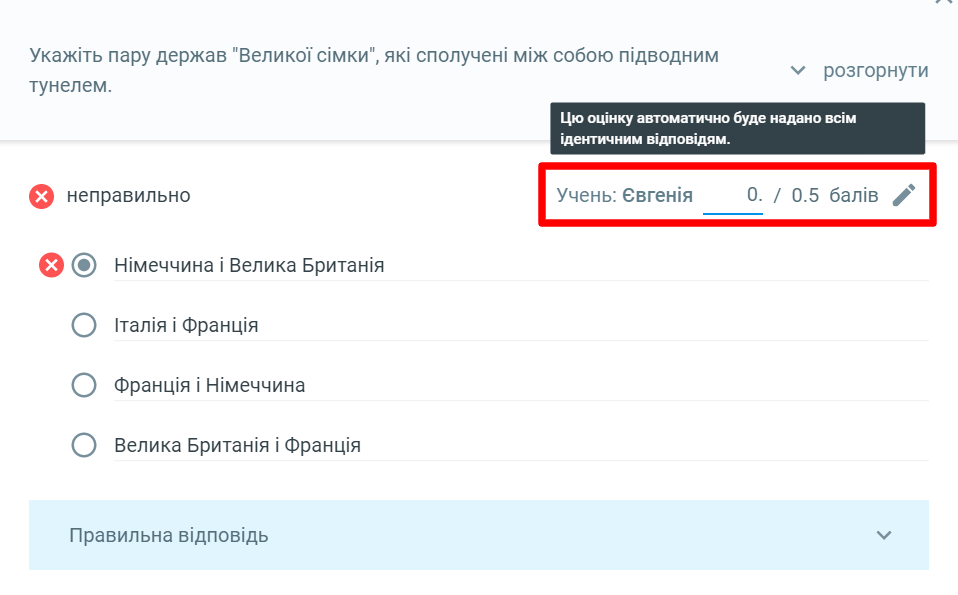Expand the Правильна відповідь chevron arrow
The image size is (958, 595).
click(x=883, y=535)
